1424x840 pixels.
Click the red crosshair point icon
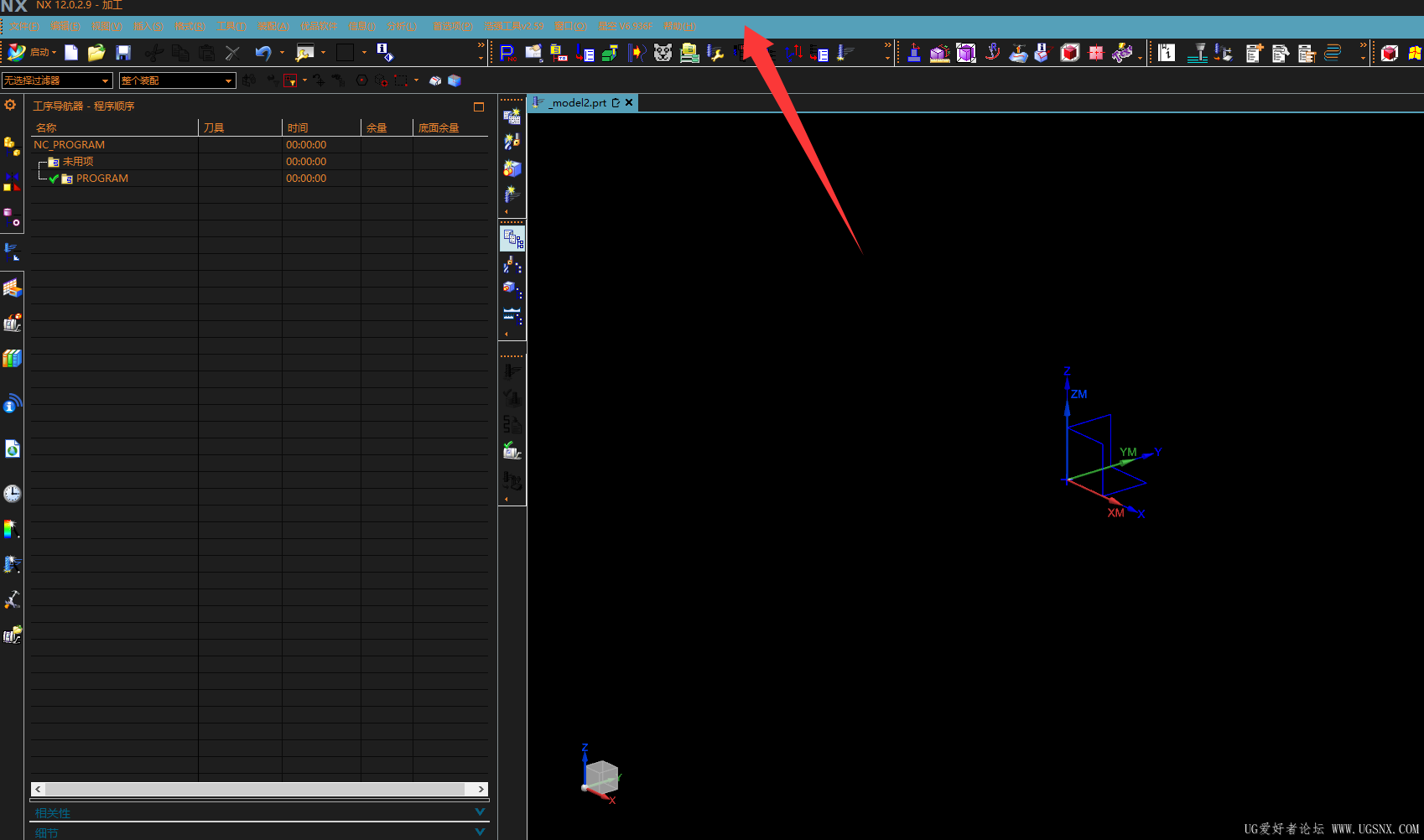[1095, 53]
